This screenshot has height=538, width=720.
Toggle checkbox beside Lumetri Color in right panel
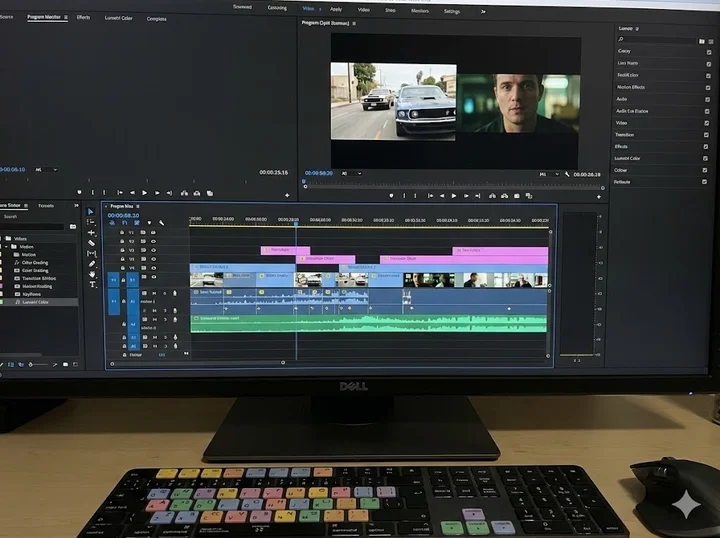705,159
